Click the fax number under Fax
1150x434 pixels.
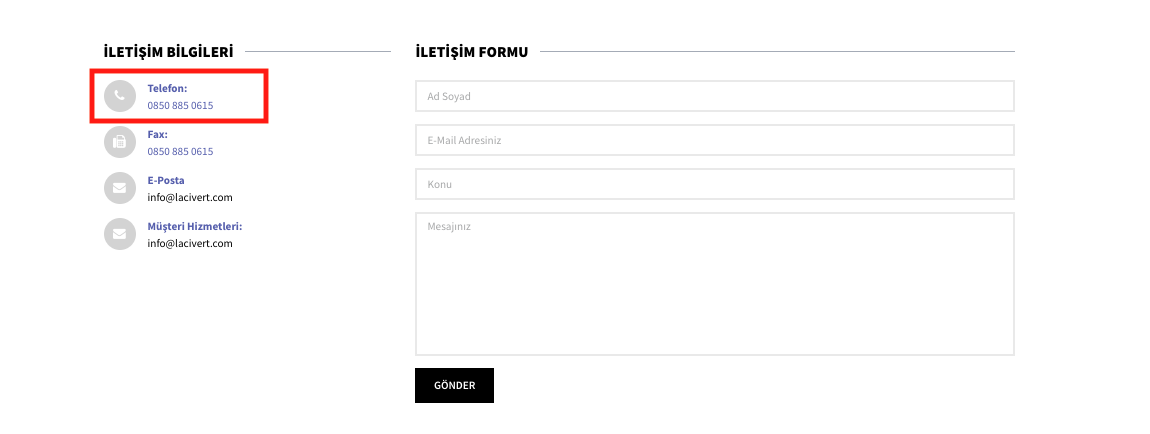coord(180,151)
